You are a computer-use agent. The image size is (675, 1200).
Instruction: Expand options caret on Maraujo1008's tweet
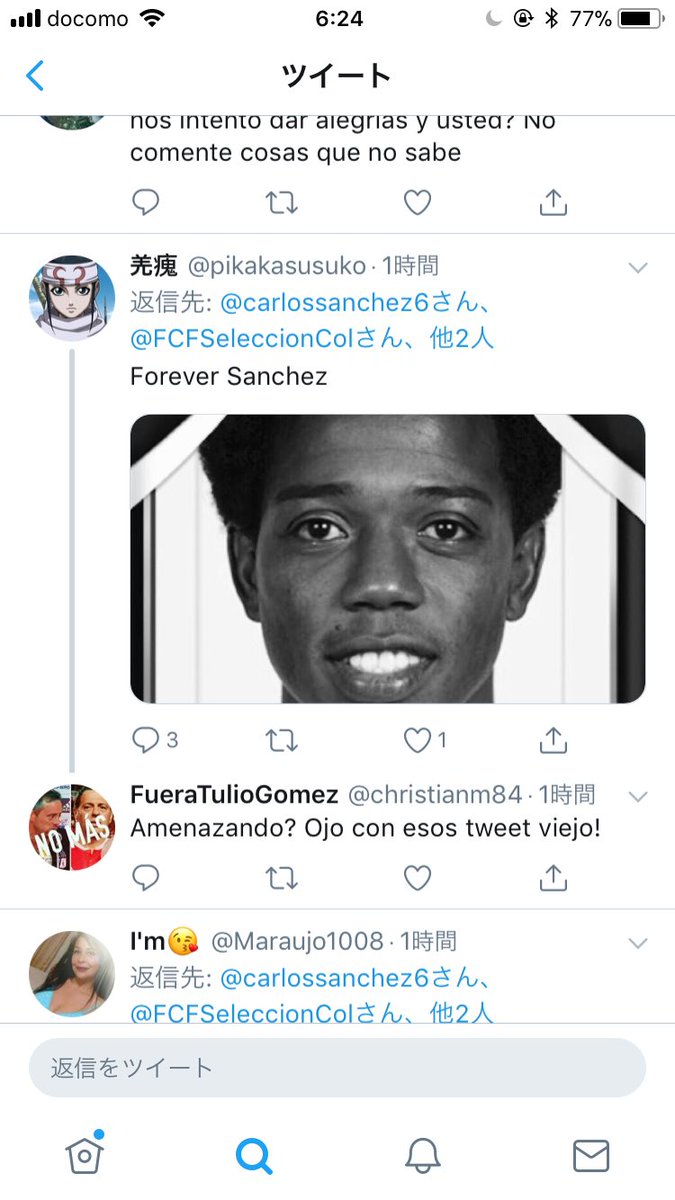[637, 943]
